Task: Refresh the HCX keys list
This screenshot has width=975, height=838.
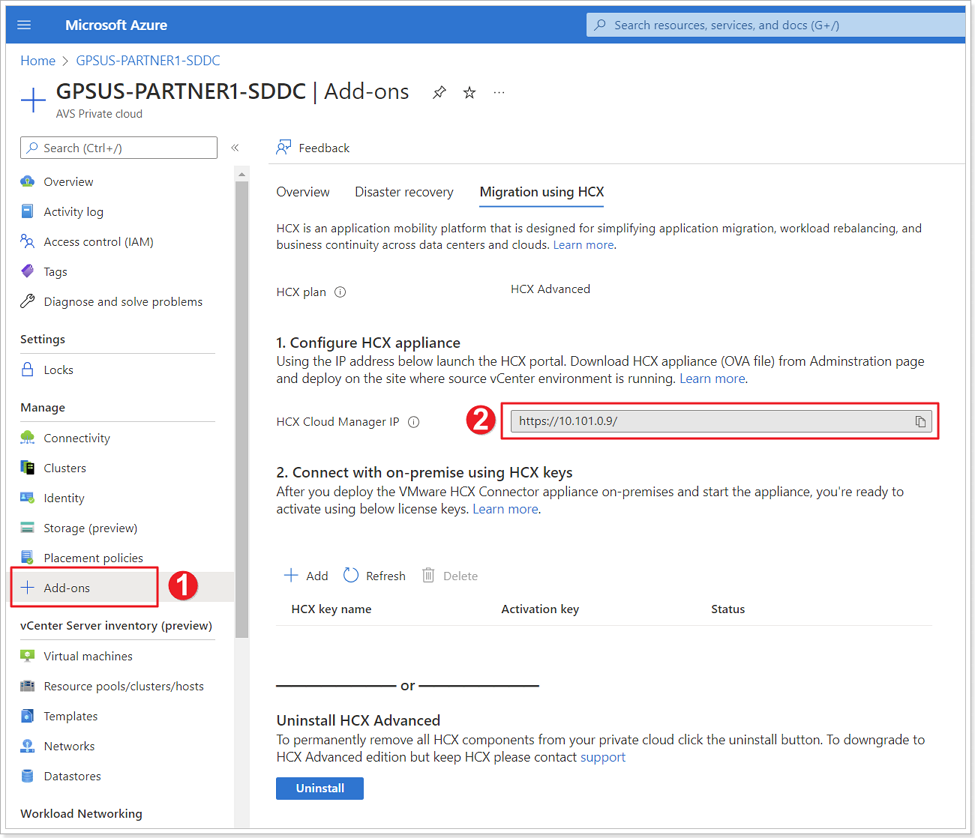Action: (373, 575)
